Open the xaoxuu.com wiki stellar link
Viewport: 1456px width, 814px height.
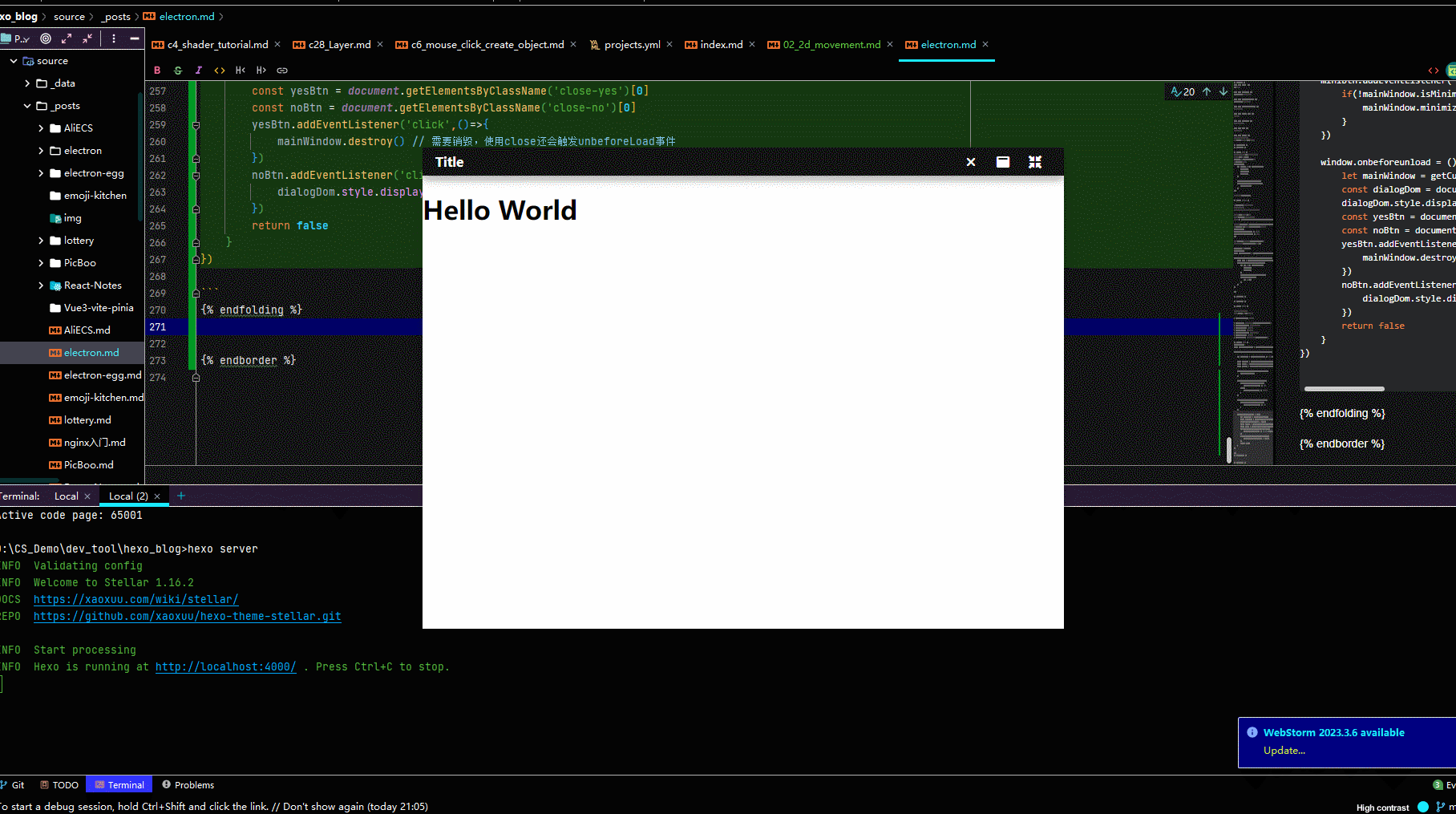[136, 600]
